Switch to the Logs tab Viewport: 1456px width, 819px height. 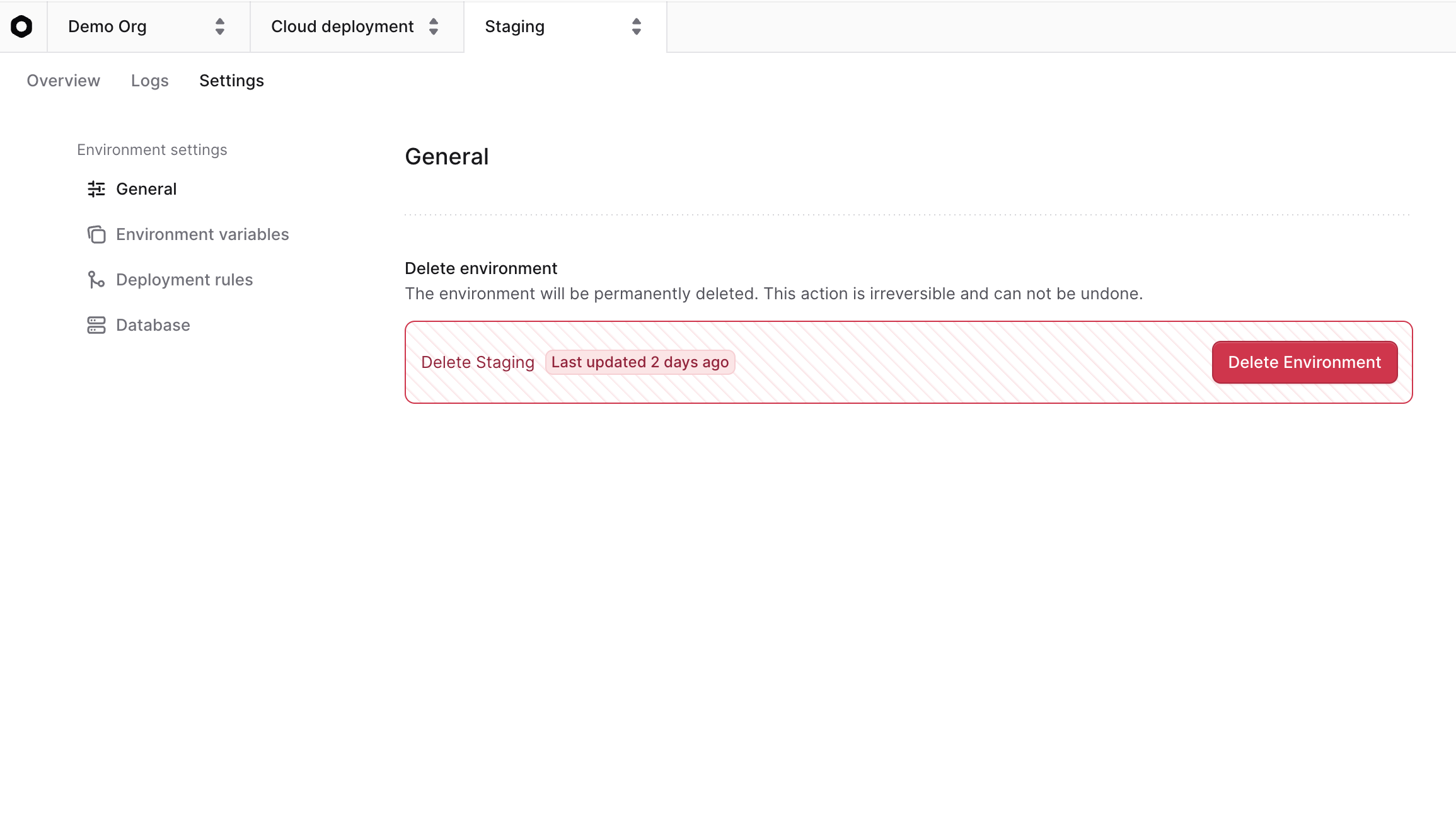149,81
